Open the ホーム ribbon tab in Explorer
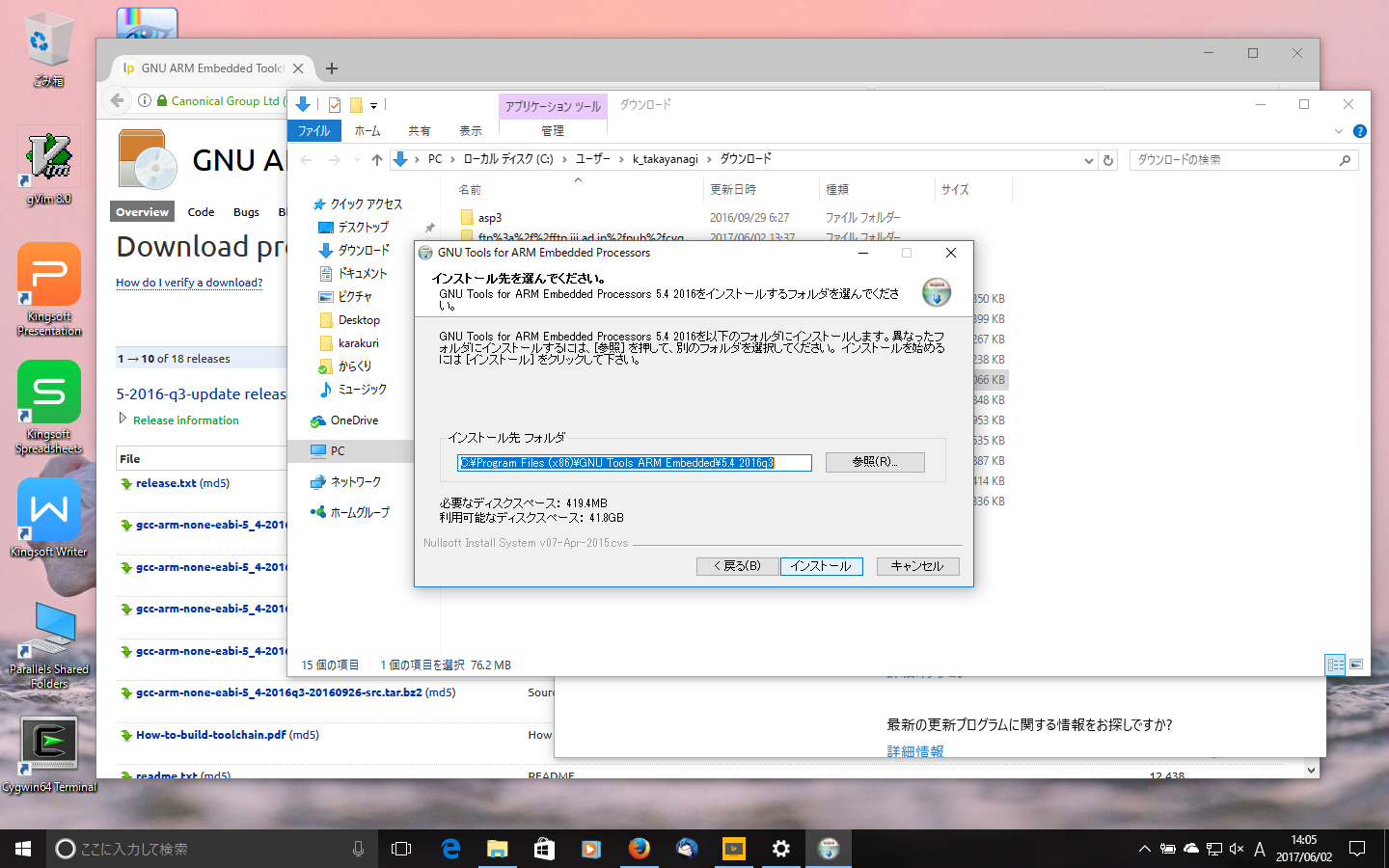 368,131
